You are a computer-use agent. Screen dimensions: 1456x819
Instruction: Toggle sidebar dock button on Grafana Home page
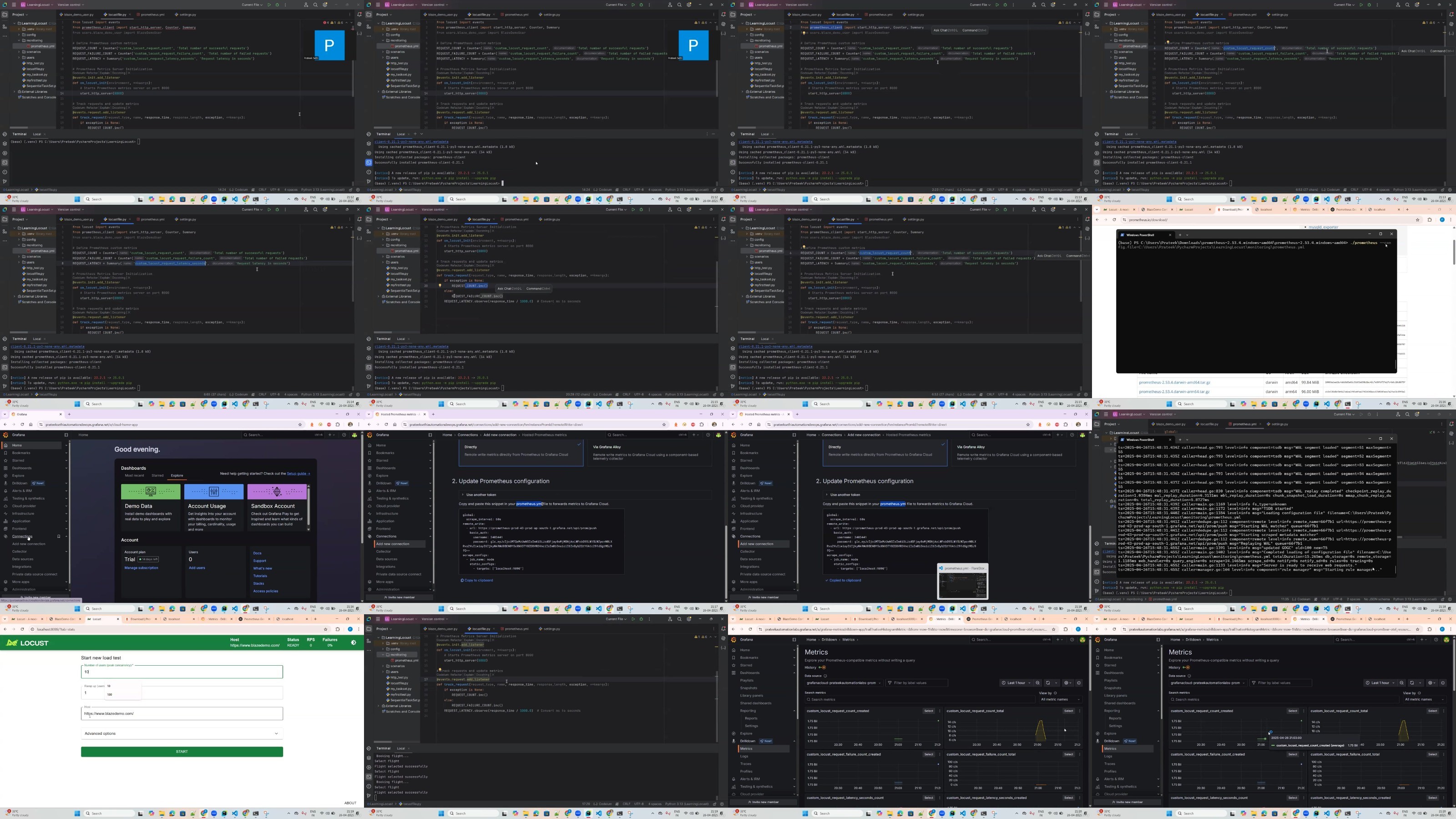(x=66, y=435)
